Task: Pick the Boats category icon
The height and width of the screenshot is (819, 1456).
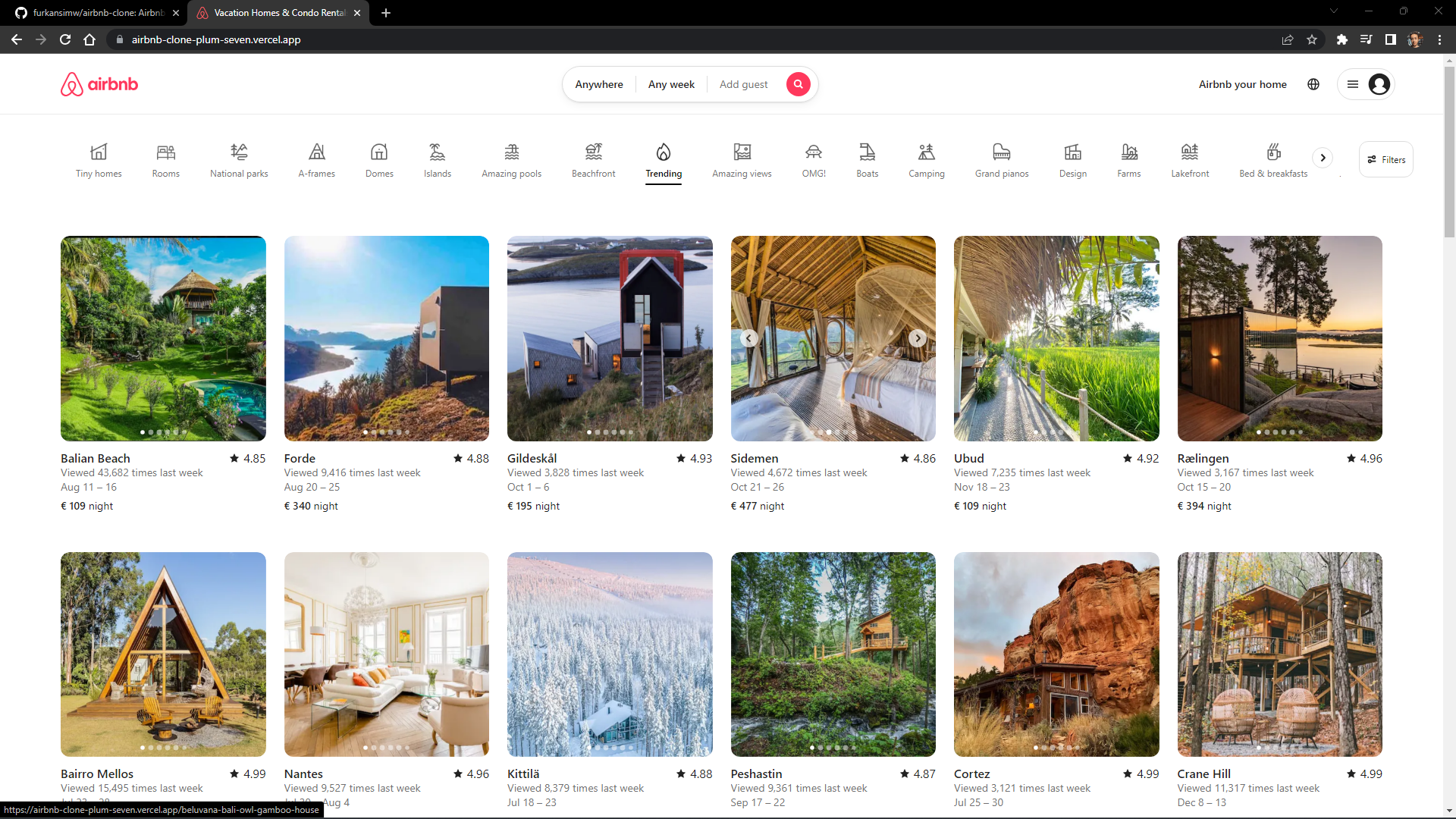Action: [x=867, y=152]
